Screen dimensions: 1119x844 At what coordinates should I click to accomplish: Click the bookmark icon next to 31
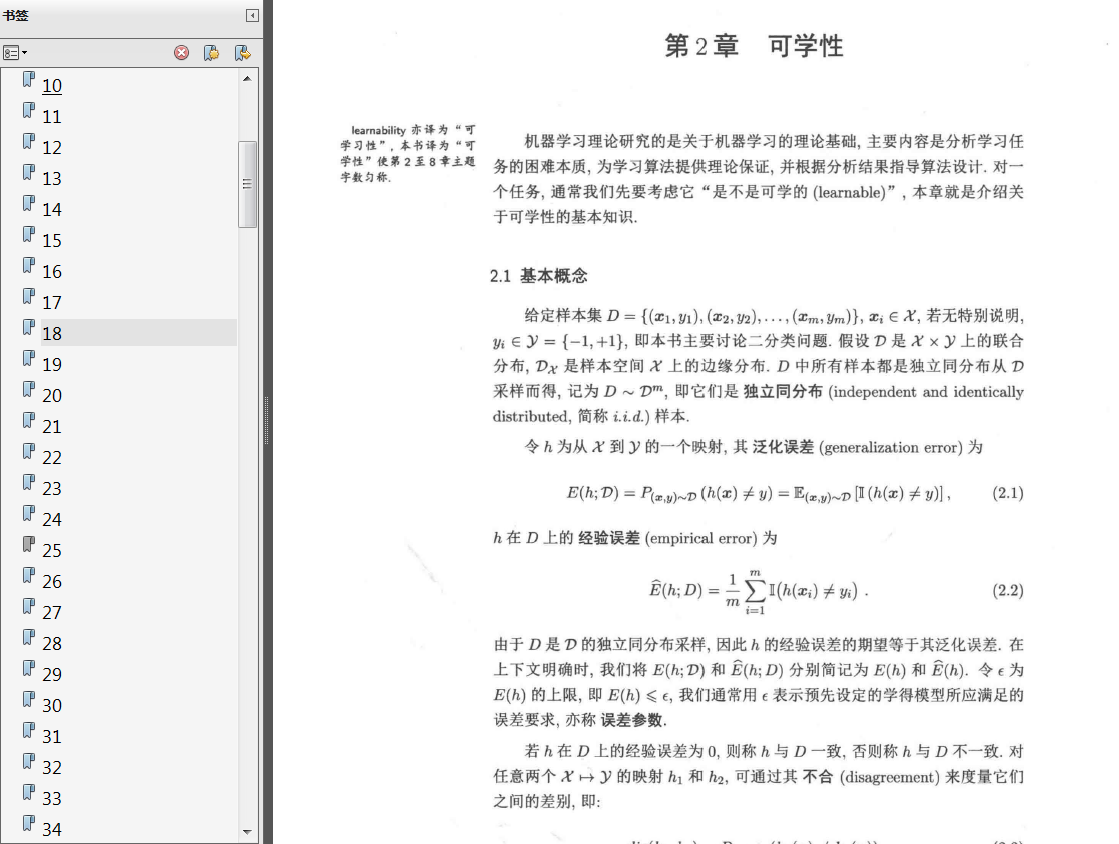pos(29,730)
